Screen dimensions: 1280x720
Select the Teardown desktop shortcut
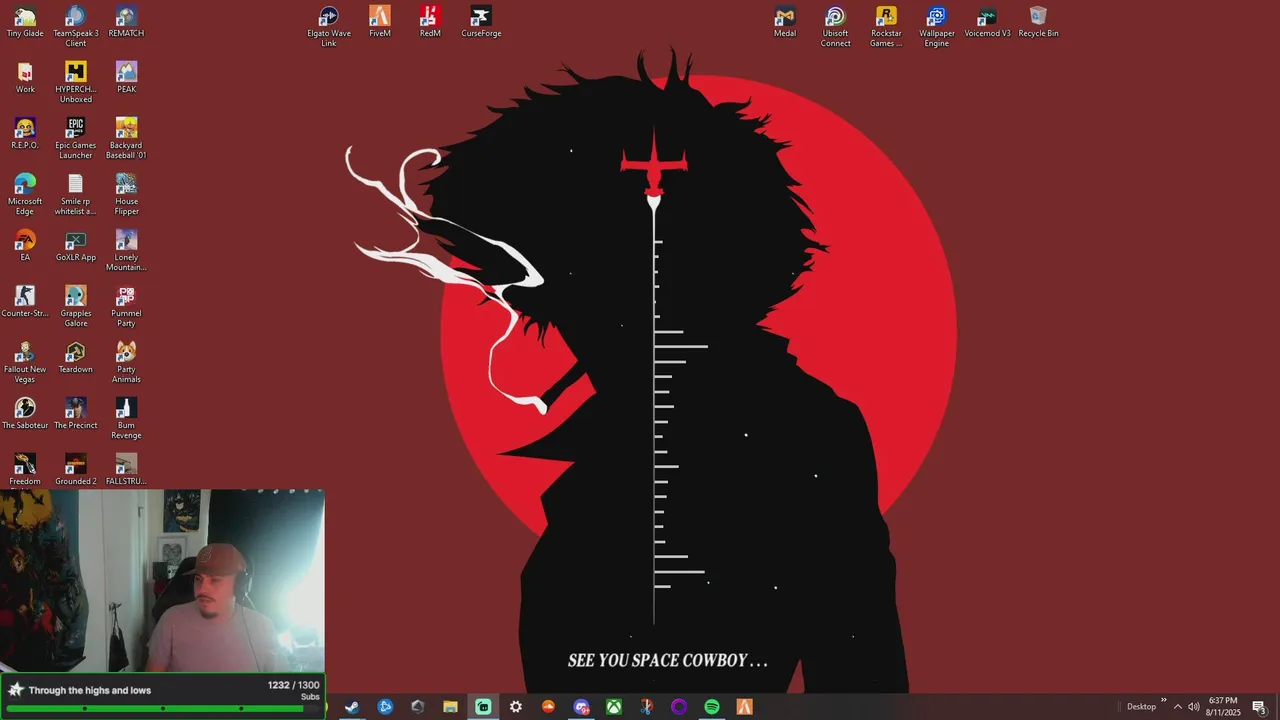[x=76, y=358]
